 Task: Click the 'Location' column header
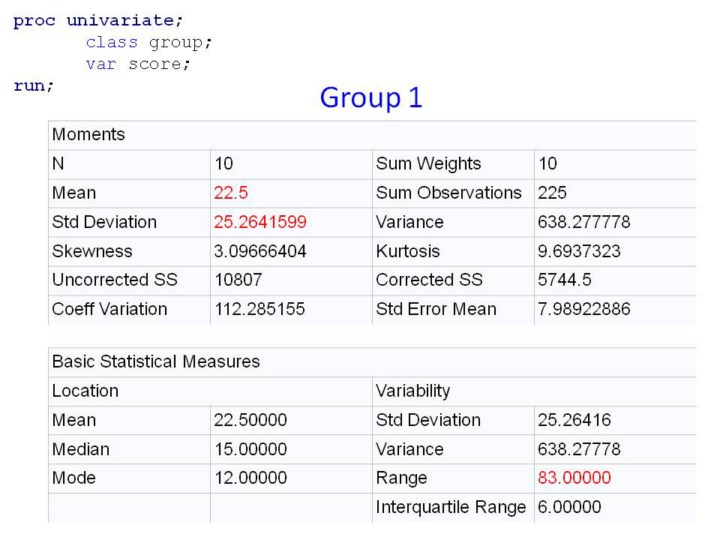coord(85,391)
